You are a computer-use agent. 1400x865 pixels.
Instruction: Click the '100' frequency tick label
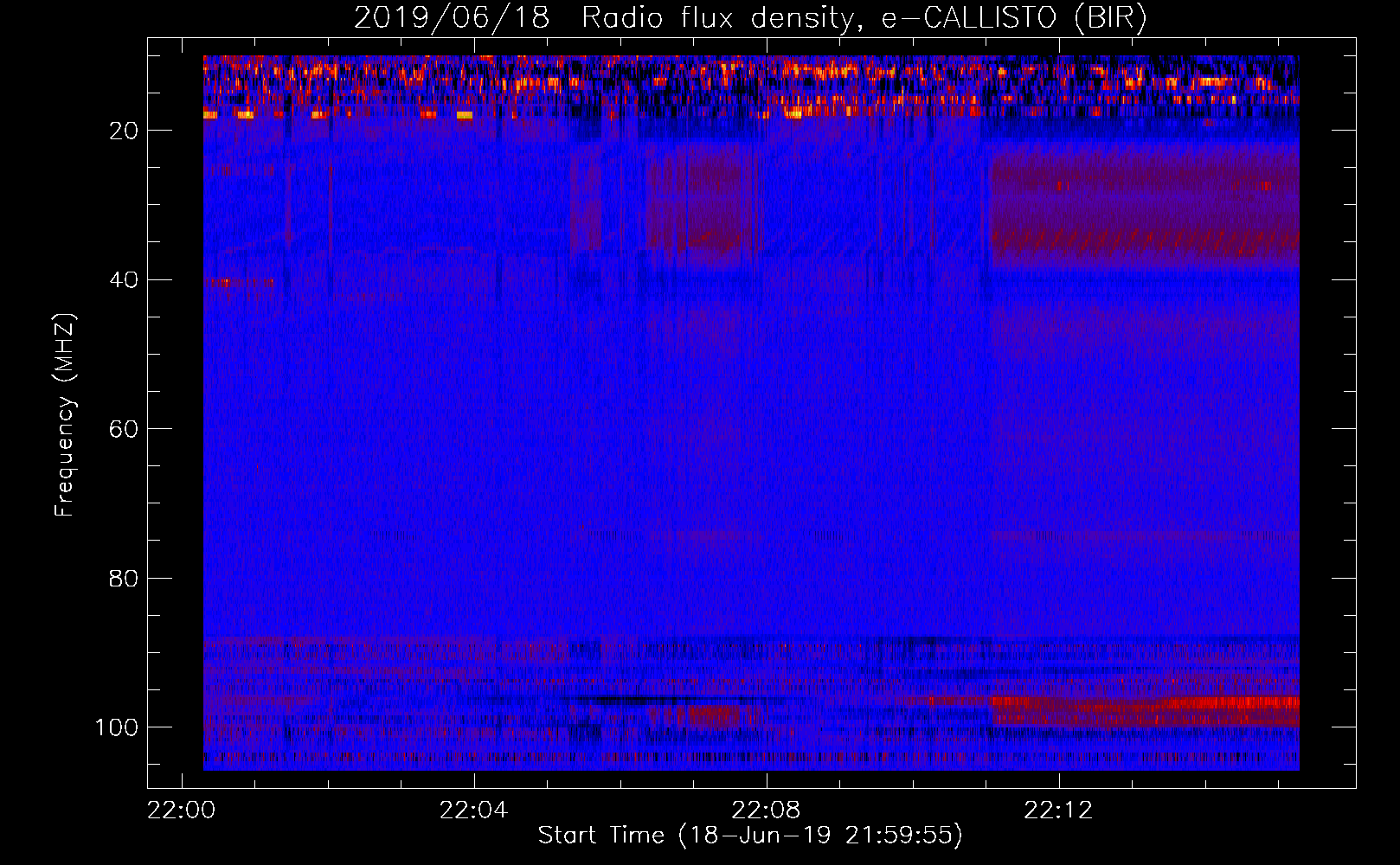pos(117,727)
